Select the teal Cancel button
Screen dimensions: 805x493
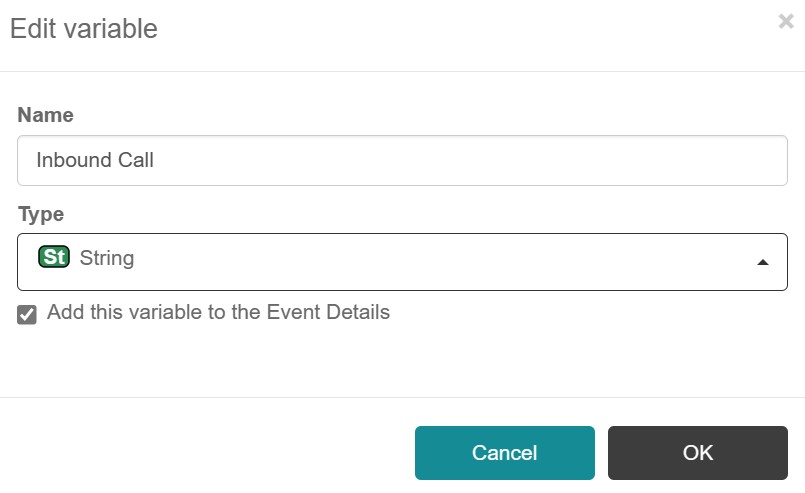[x=504, y=453]
